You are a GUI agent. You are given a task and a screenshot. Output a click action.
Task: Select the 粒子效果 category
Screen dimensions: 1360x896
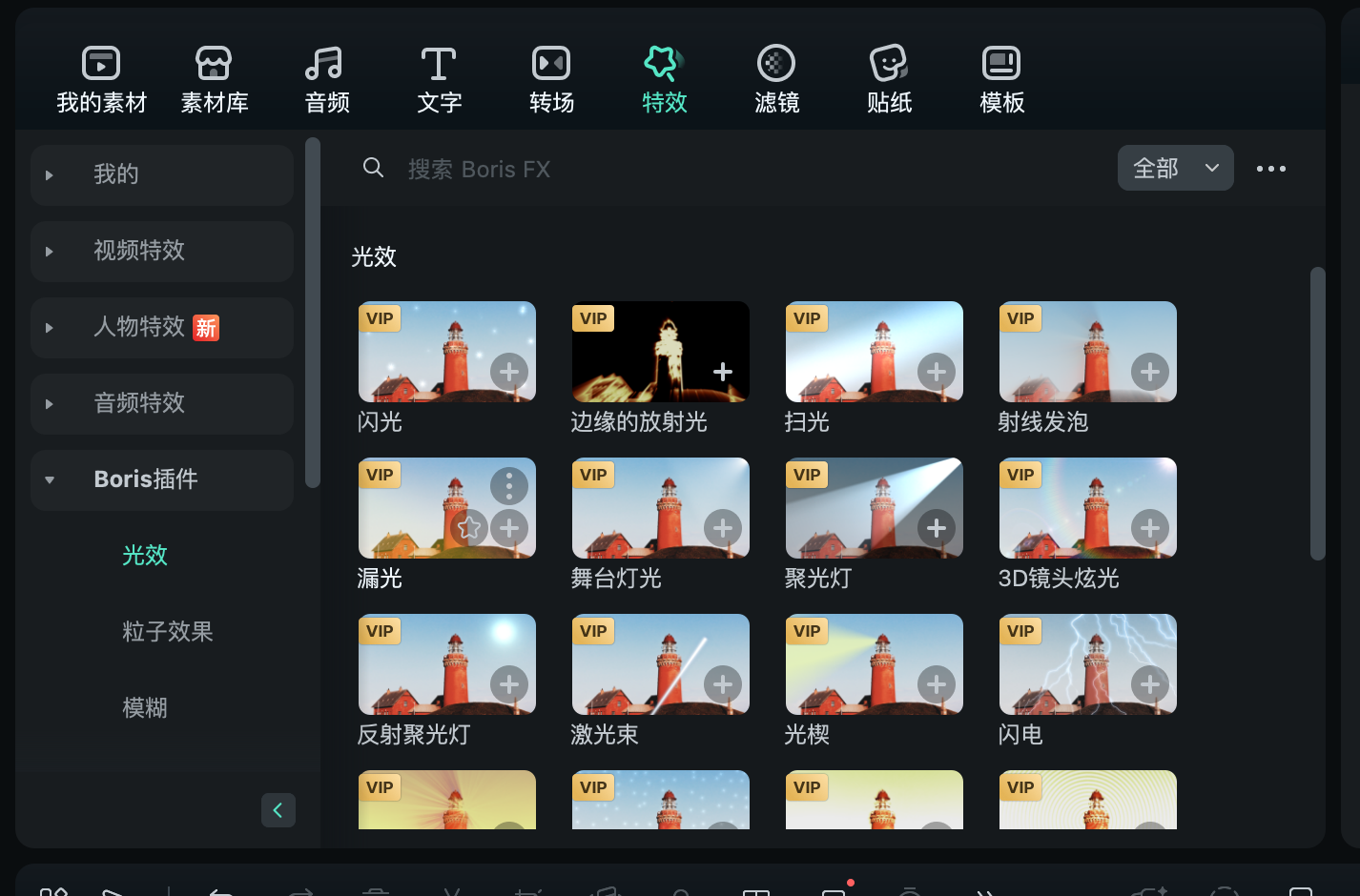point(168,632)
